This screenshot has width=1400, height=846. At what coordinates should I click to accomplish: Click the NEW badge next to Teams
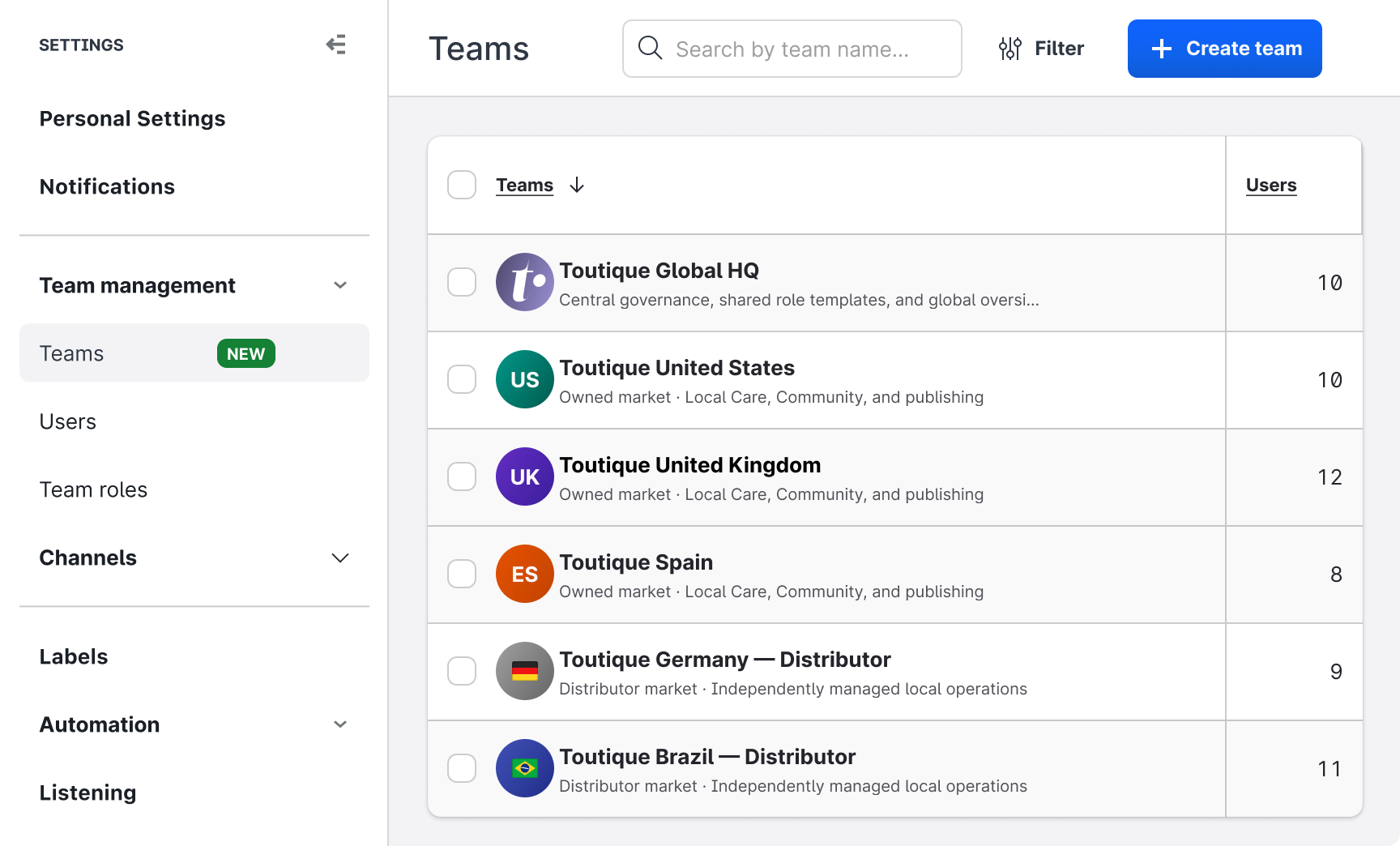point(246,353)
